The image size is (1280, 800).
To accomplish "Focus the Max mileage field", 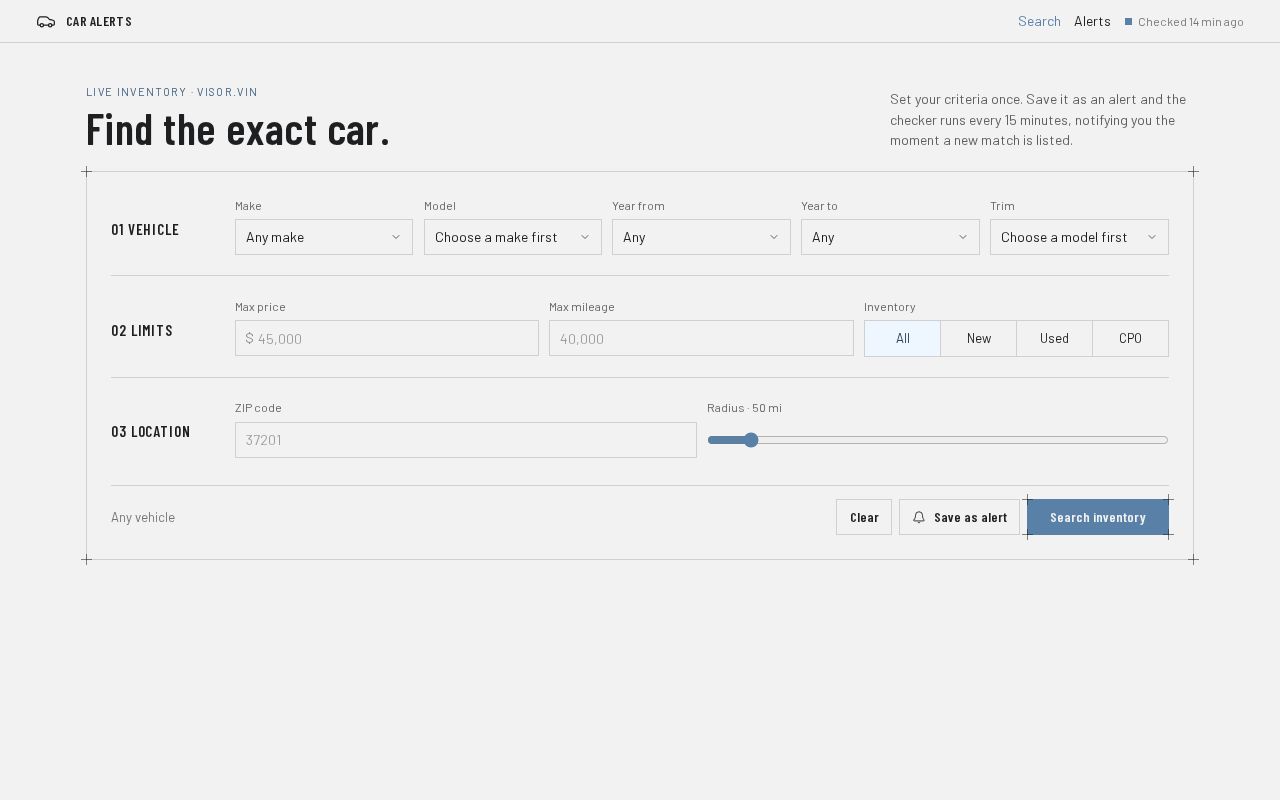I will click(x=701, y=338).
